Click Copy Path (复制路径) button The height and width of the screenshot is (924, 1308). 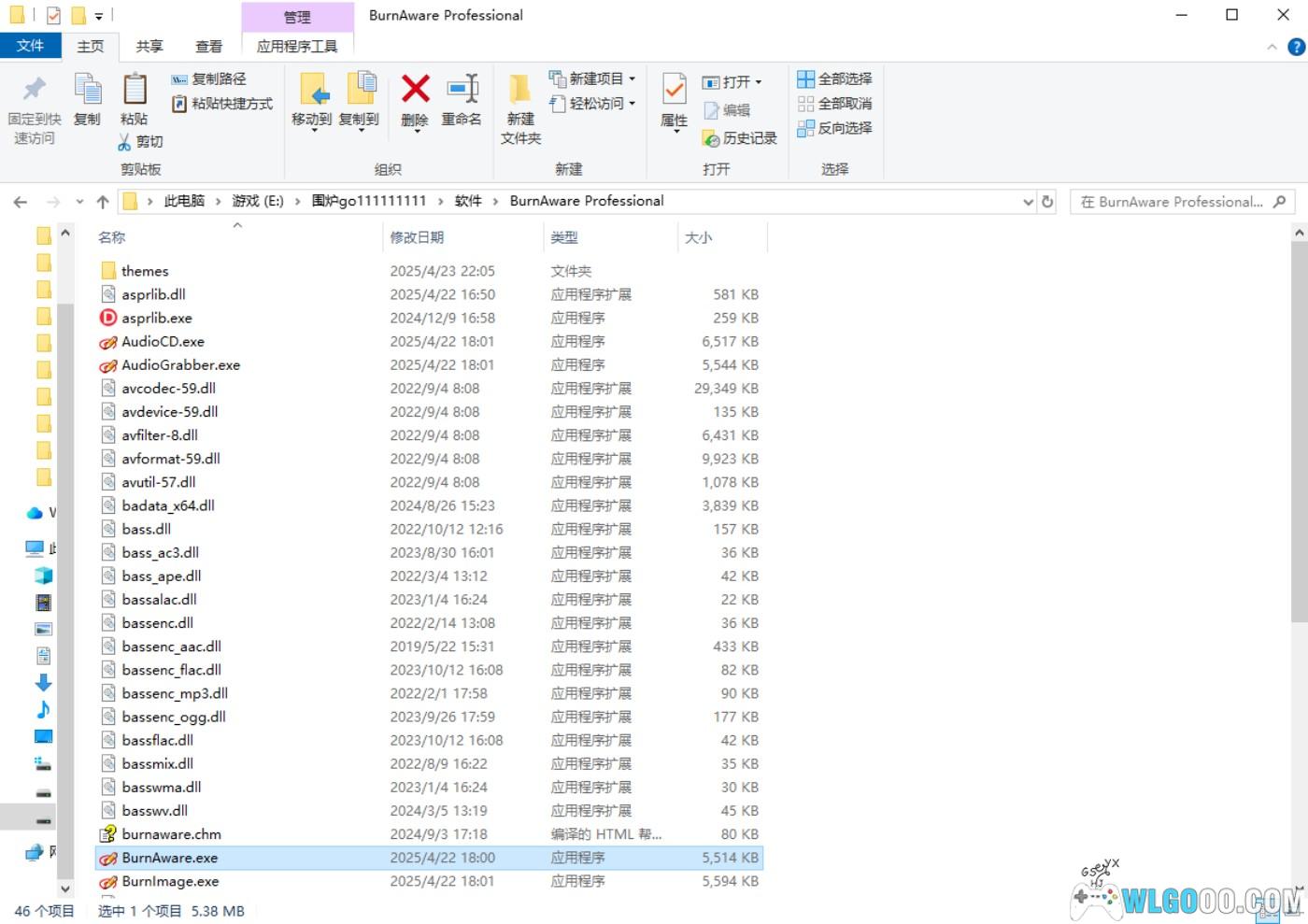[x=209, y=78]
